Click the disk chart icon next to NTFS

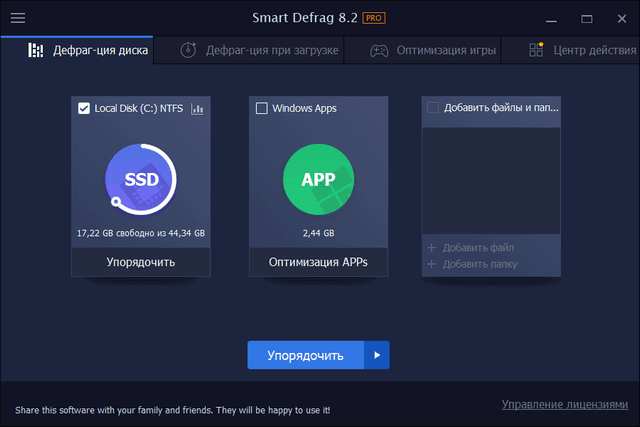197,108
